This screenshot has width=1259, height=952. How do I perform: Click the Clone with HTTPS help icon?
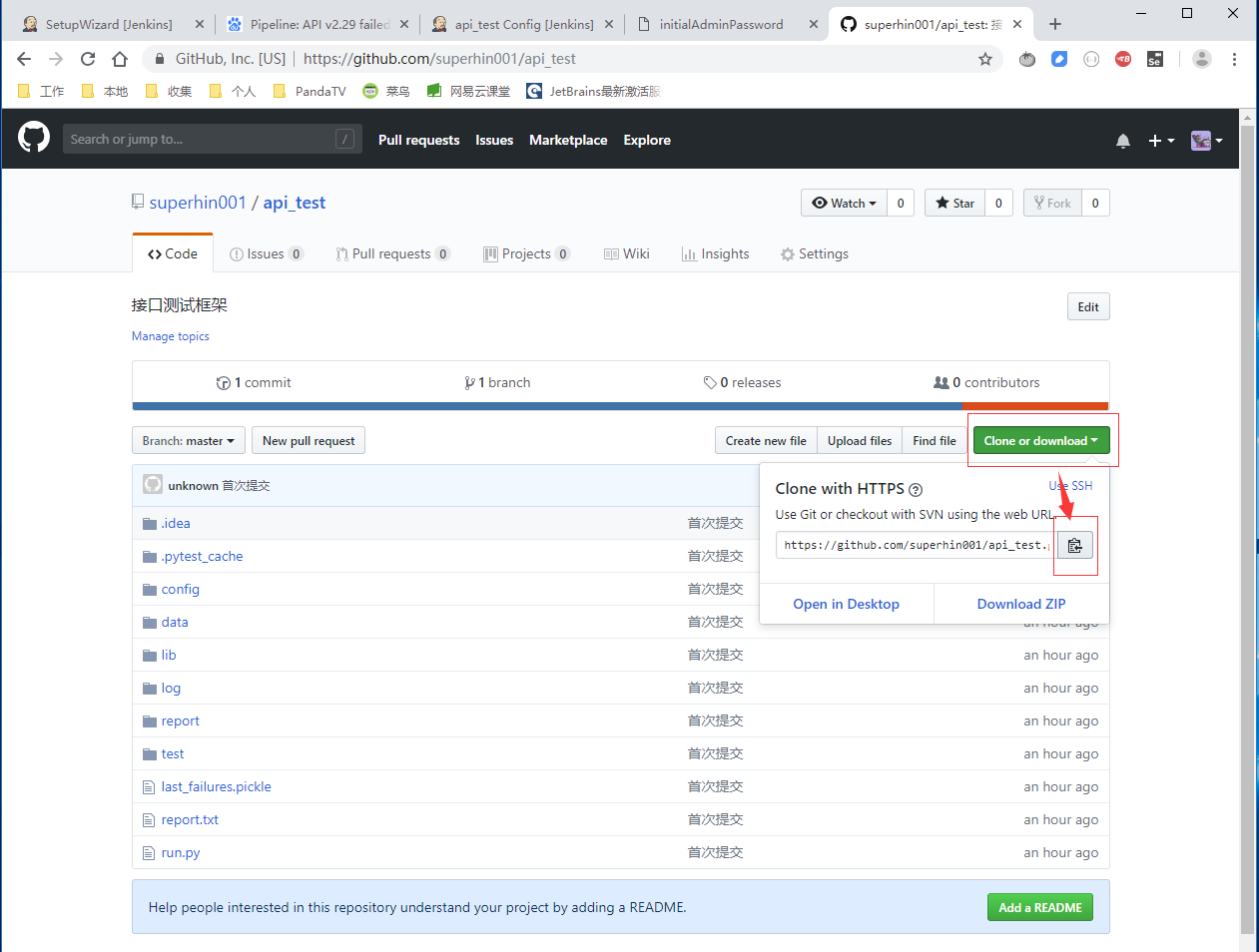916,490
